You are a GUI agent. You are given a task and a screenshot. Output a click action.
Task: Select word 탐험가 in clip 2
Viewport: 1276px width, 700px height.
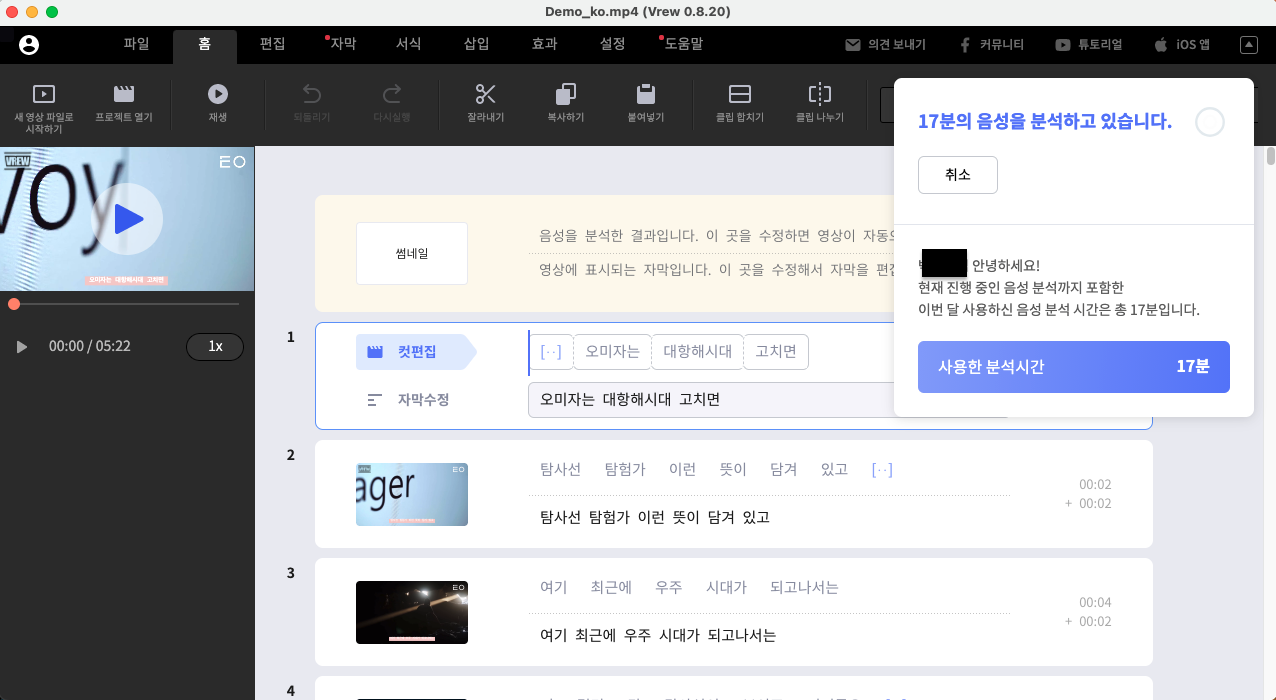(x=625, y=470)
